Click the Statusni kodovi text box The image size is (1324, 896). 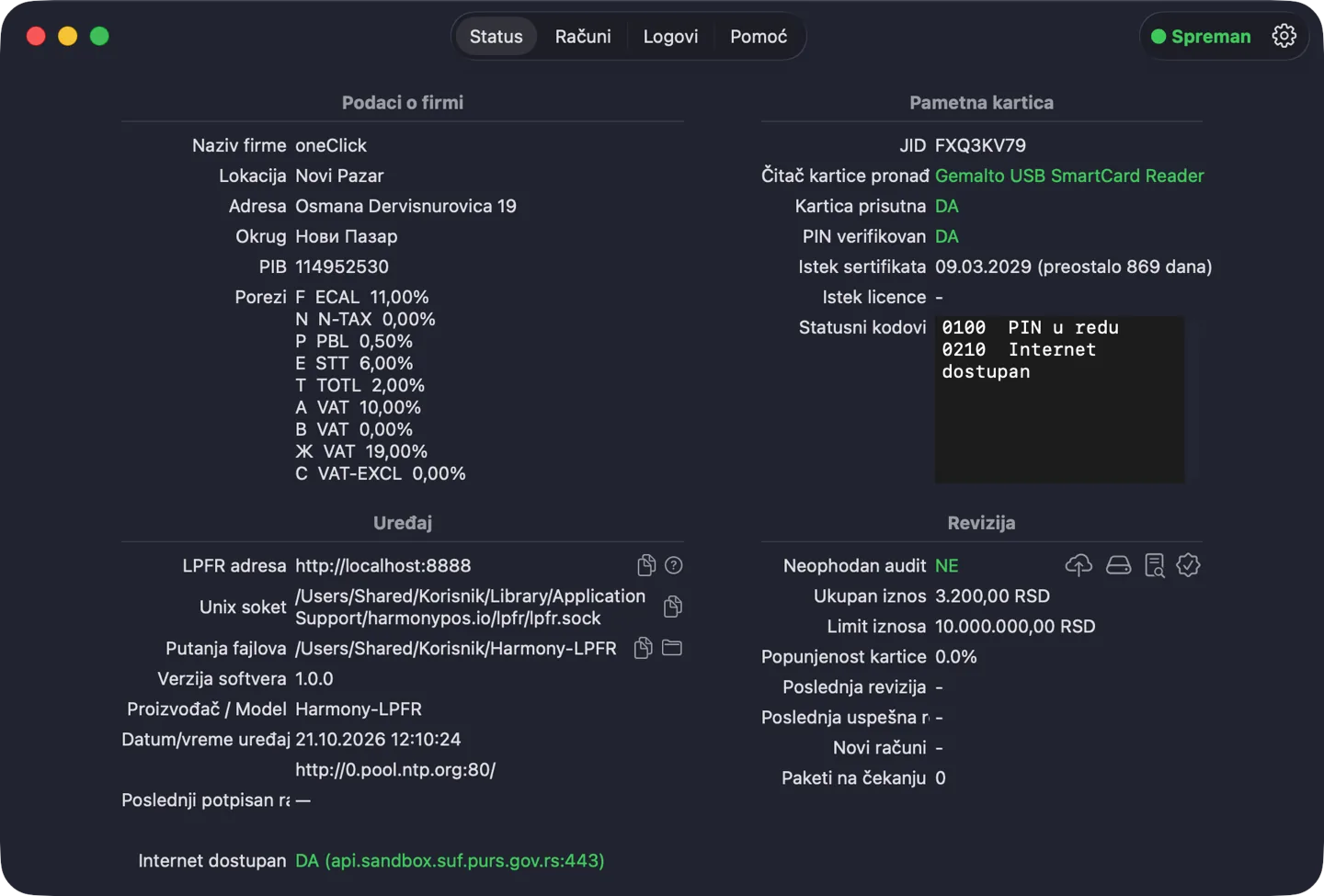click(x=1059, y=400)
